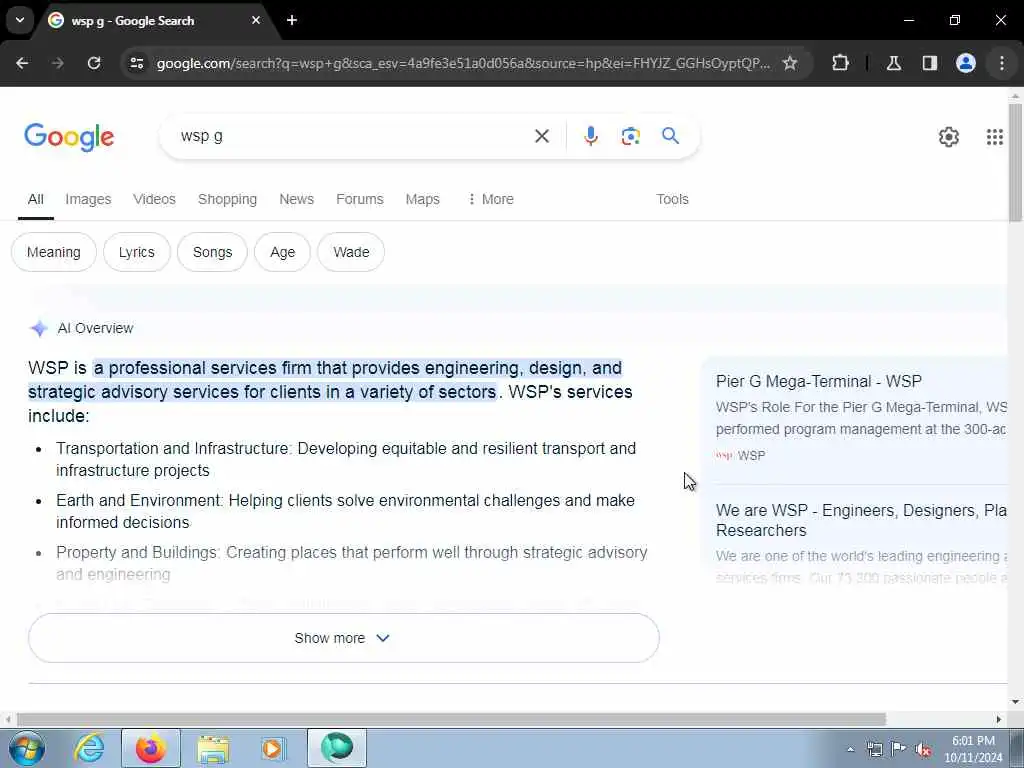Open the Extensions puzzle icon
The height and width of the screenshot is (768, 1024).
pos(840,63)
